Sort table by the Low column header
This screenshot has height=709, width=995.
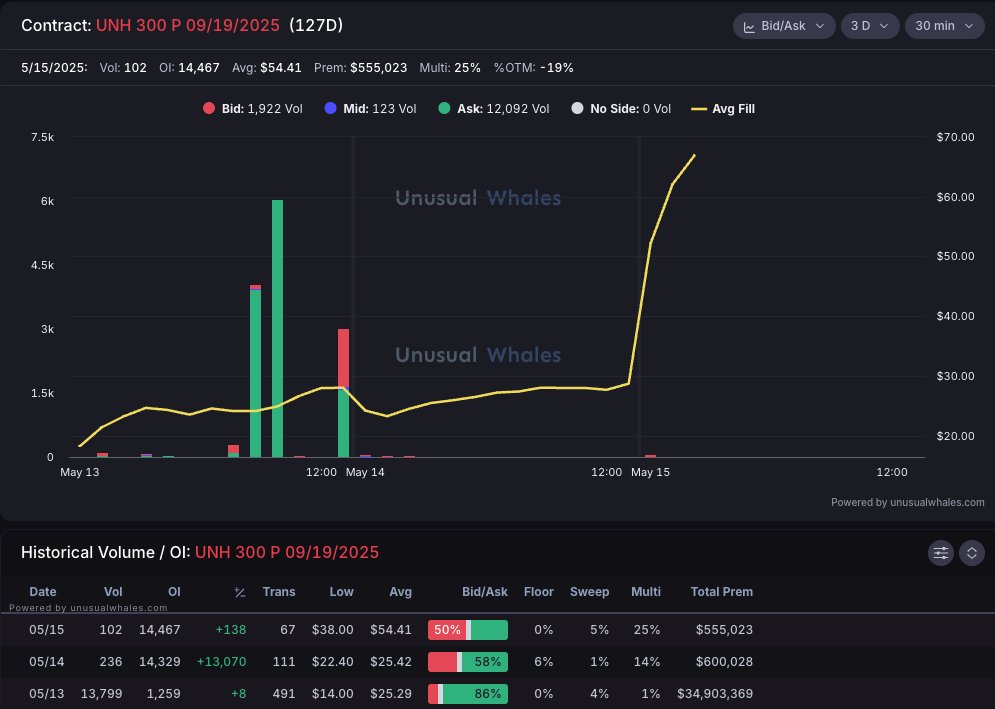(x=341, y=592)
